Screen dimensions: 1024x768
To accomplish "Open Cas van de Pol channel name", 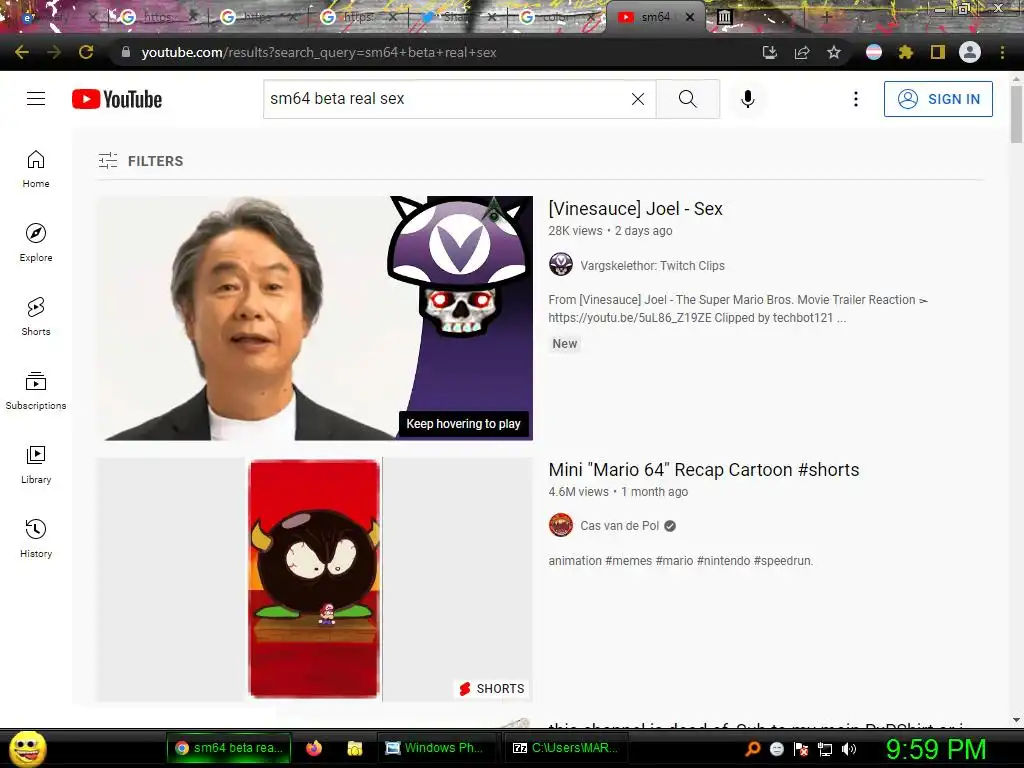I will click(620, 526).
